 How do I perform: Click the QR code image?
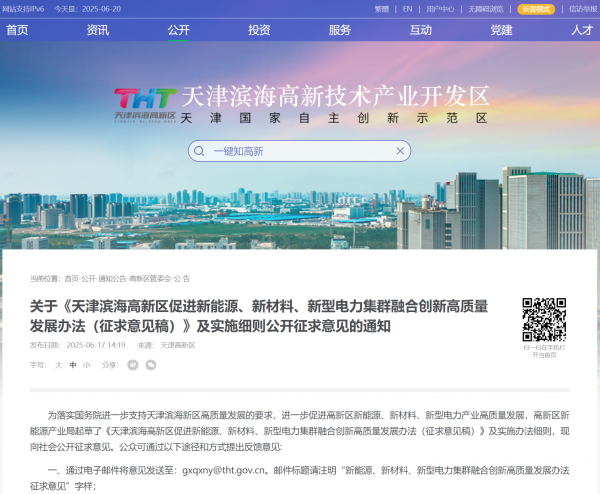tap(544, 320)
